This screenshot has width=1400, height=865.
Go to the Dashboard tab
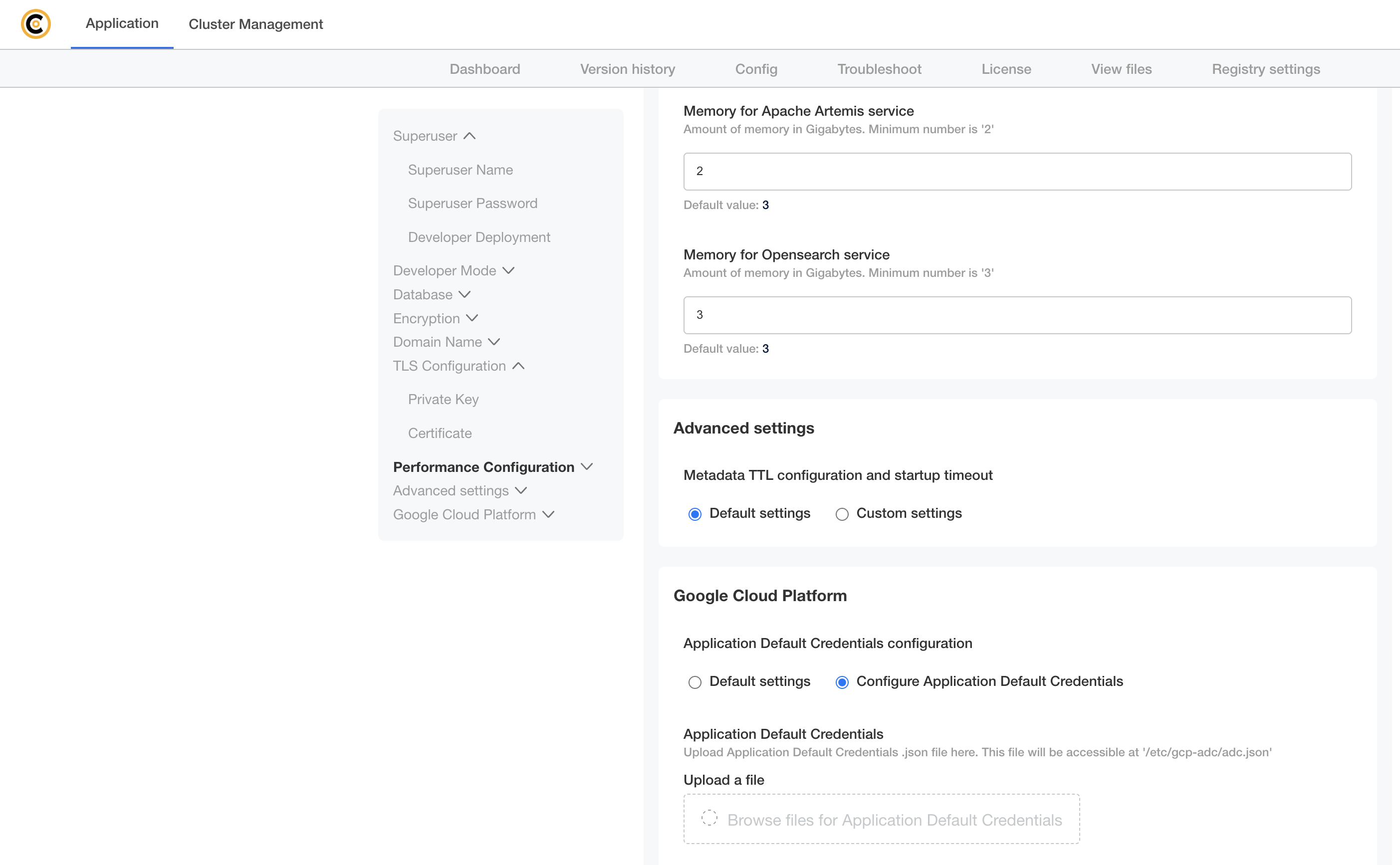484,69
